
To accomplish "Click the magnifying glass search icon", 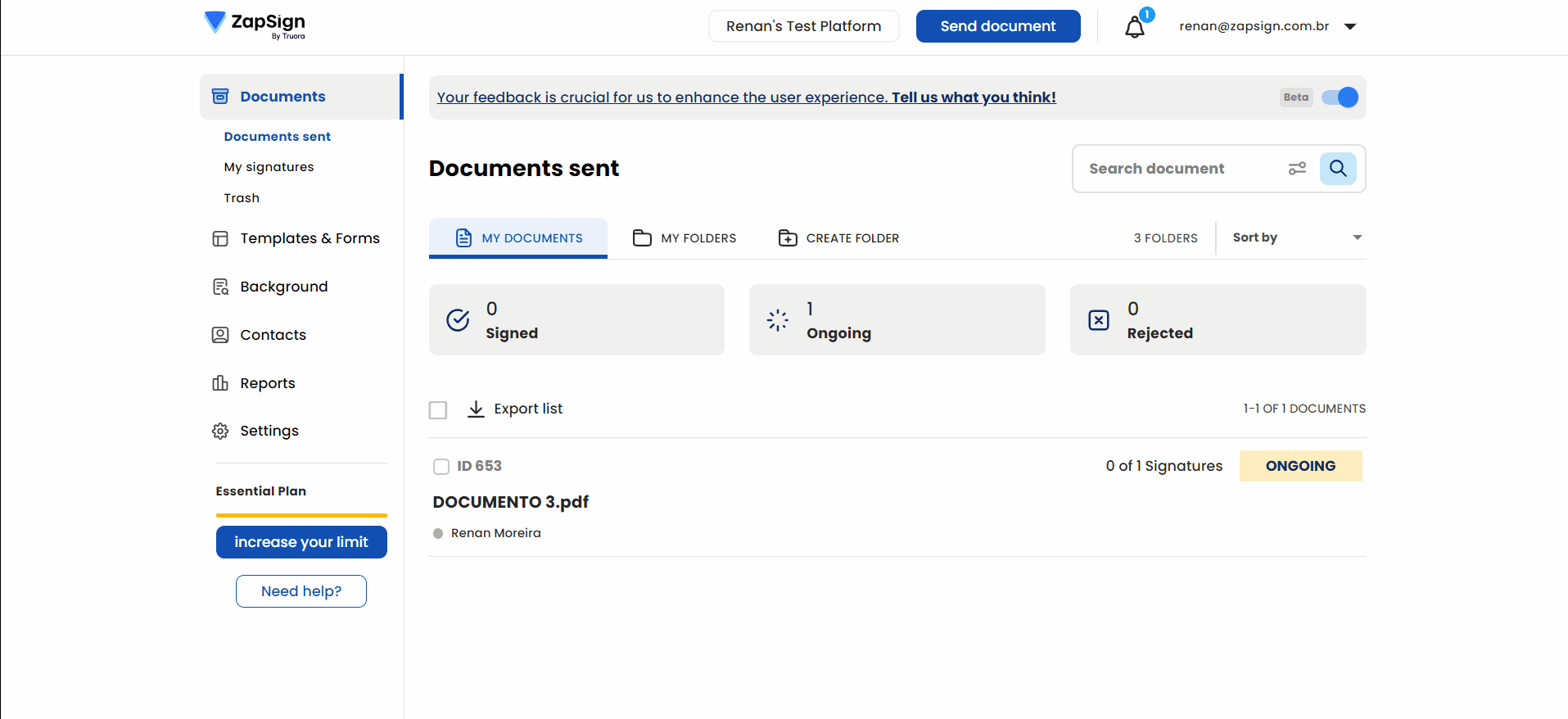I will pyautogui.click(x=1338, y=169).
